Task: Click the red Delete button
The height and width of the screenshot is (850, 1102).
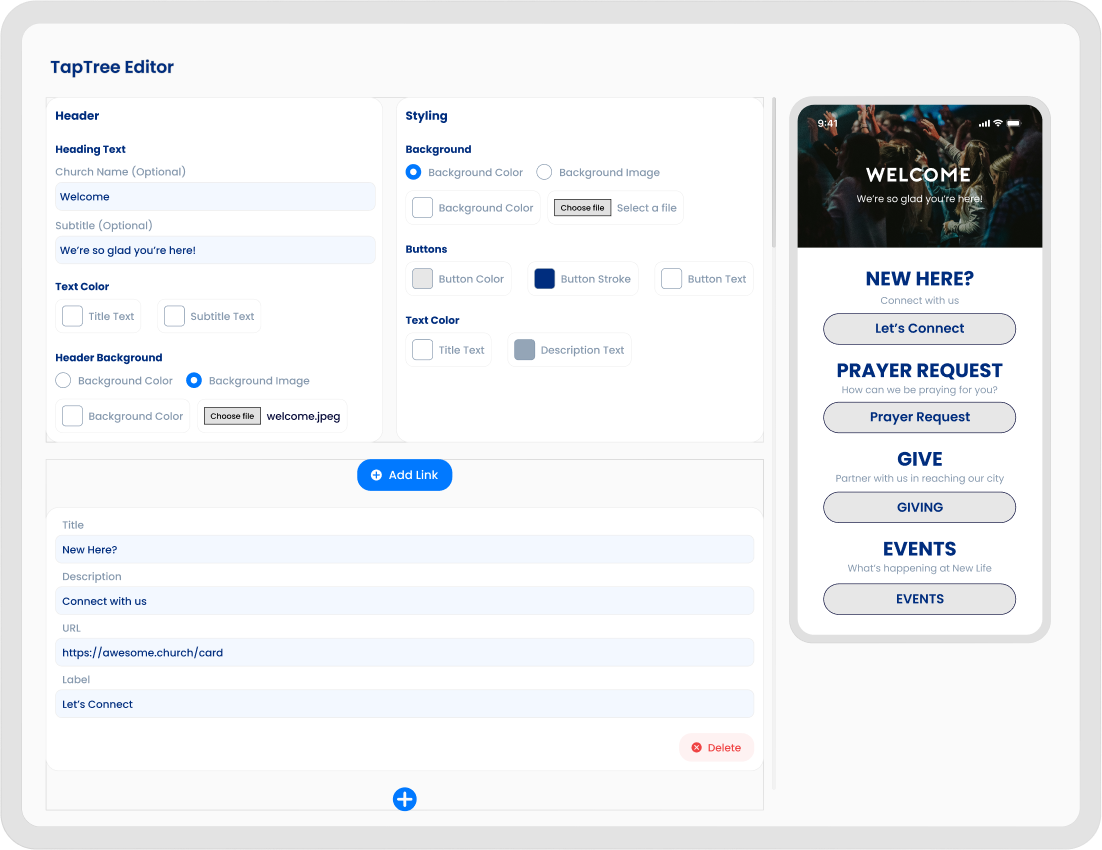Action: [x=716, y=747]
